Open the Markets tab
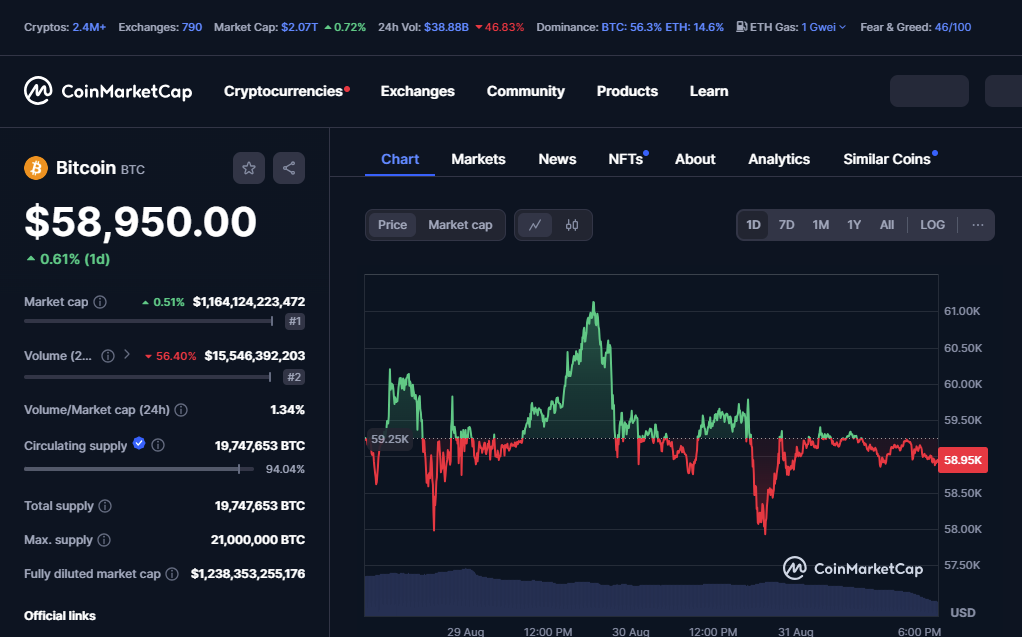The image size is (1022, 637). pyautogui.click(x=478, y=159)
